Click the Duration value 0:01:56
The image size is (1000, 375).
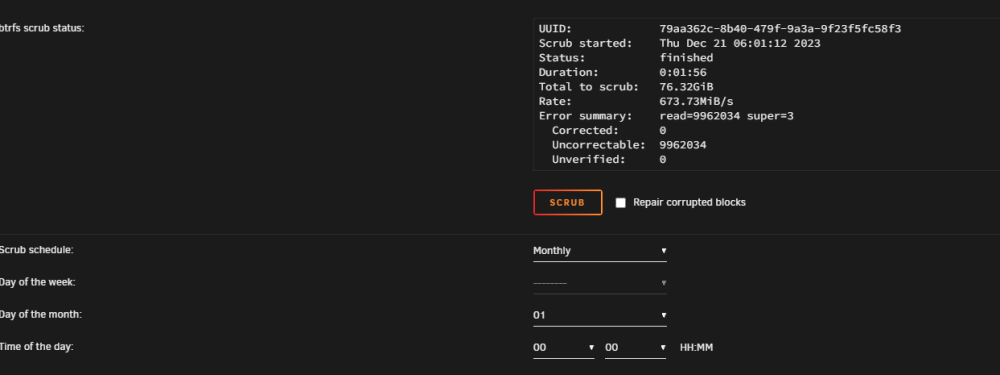pos(683,73)
